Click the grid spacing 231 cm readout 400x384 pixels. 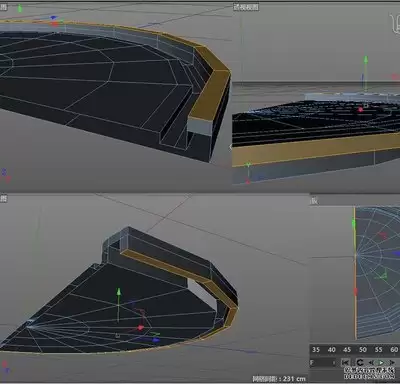[x=279, y=379]
